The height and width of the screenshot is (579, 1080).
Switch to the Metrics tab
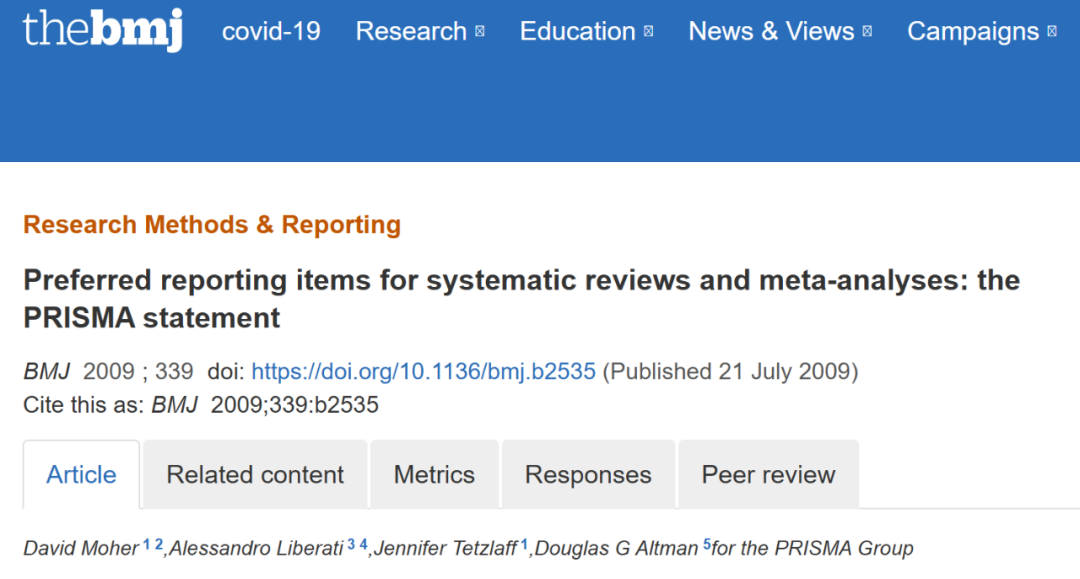click(434, 474)
